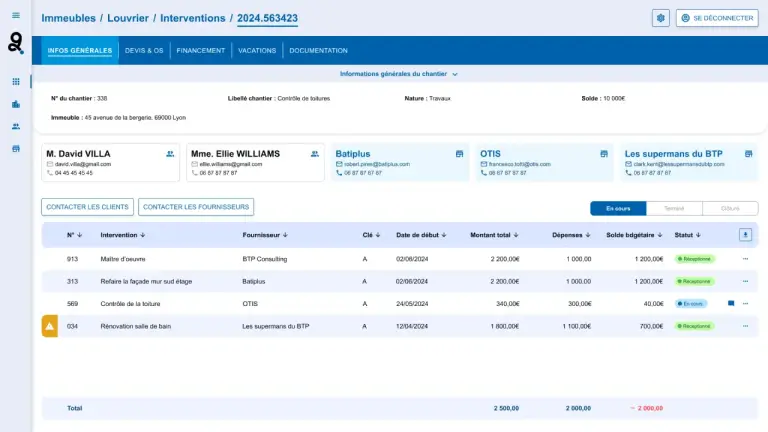
Task: Click M. David VILLA client name
Action: click(x=78, y=154)
